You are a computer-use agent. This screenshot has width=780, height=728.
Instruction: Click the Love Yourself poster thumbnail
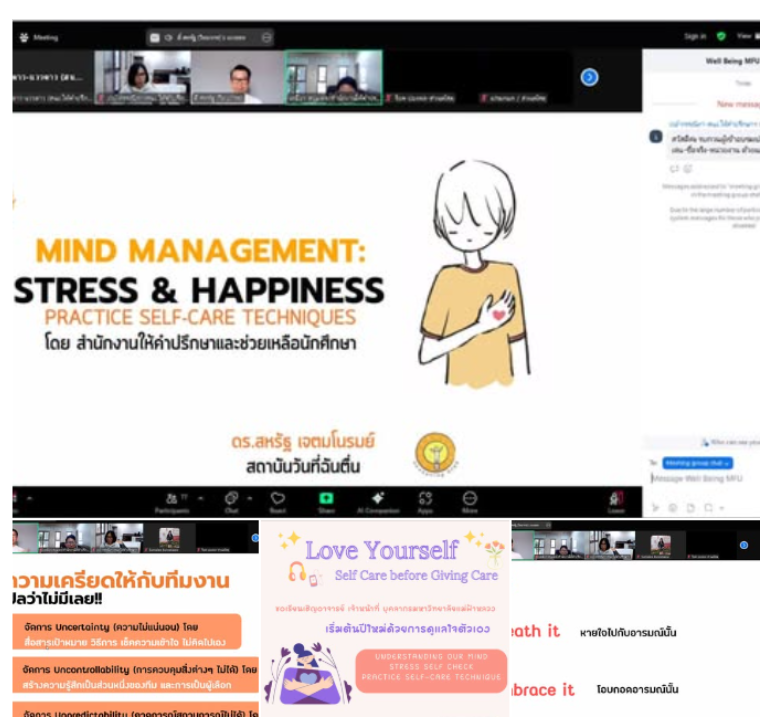point(384,618)
